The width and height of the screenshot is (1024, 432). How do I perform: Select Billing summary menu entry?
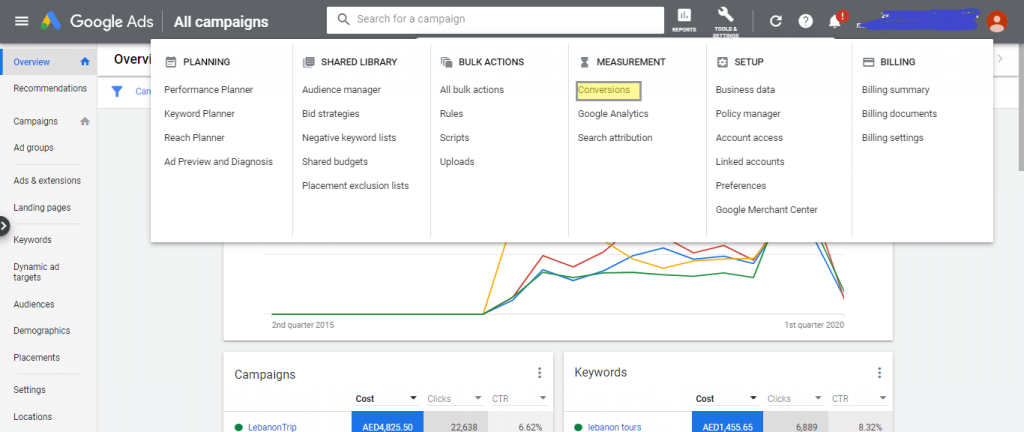click(x=895, y=90)
